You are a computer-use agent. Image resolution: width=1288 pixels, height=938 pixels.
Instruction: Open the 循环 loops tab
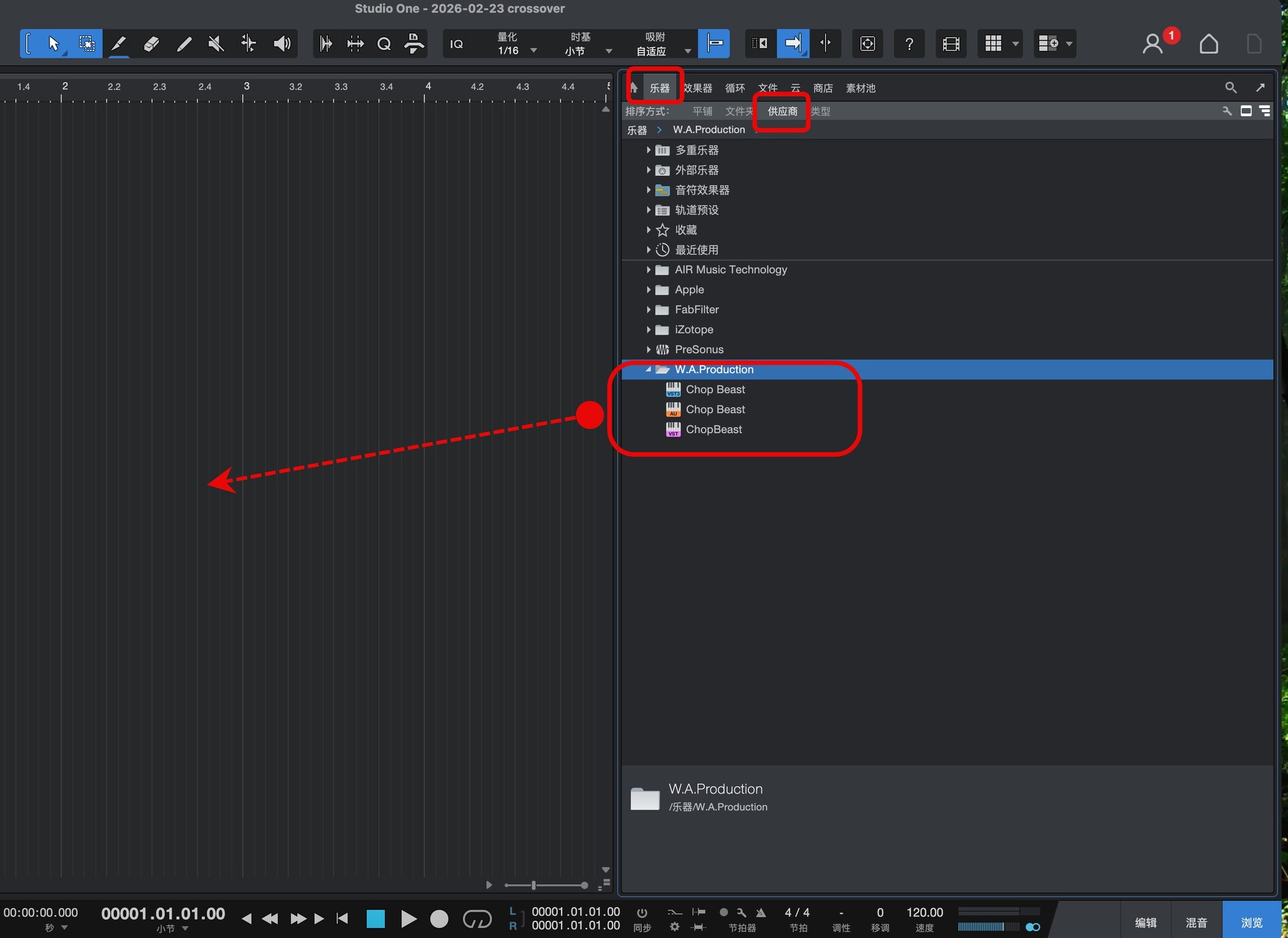pyautogui.click(x=735, y=89)
